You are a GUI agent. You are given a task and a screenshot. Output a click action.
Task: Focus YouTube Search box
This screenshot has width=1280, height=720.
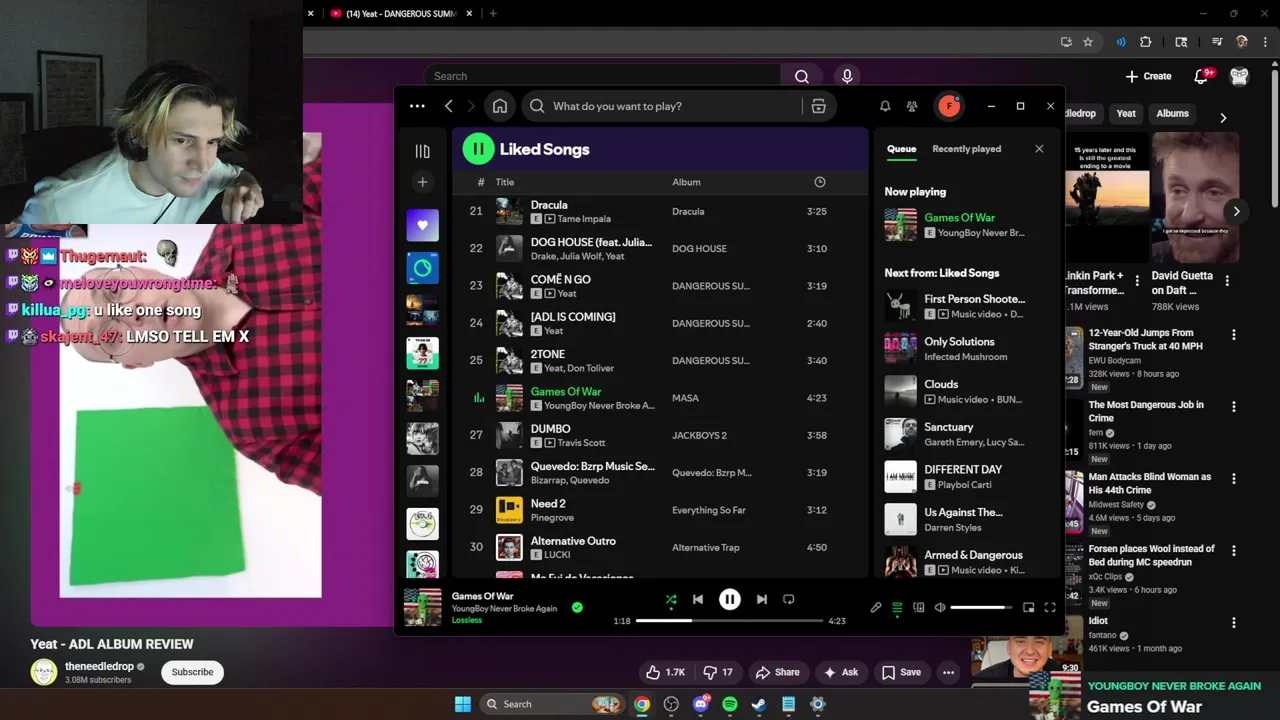[x=604, y=76]
